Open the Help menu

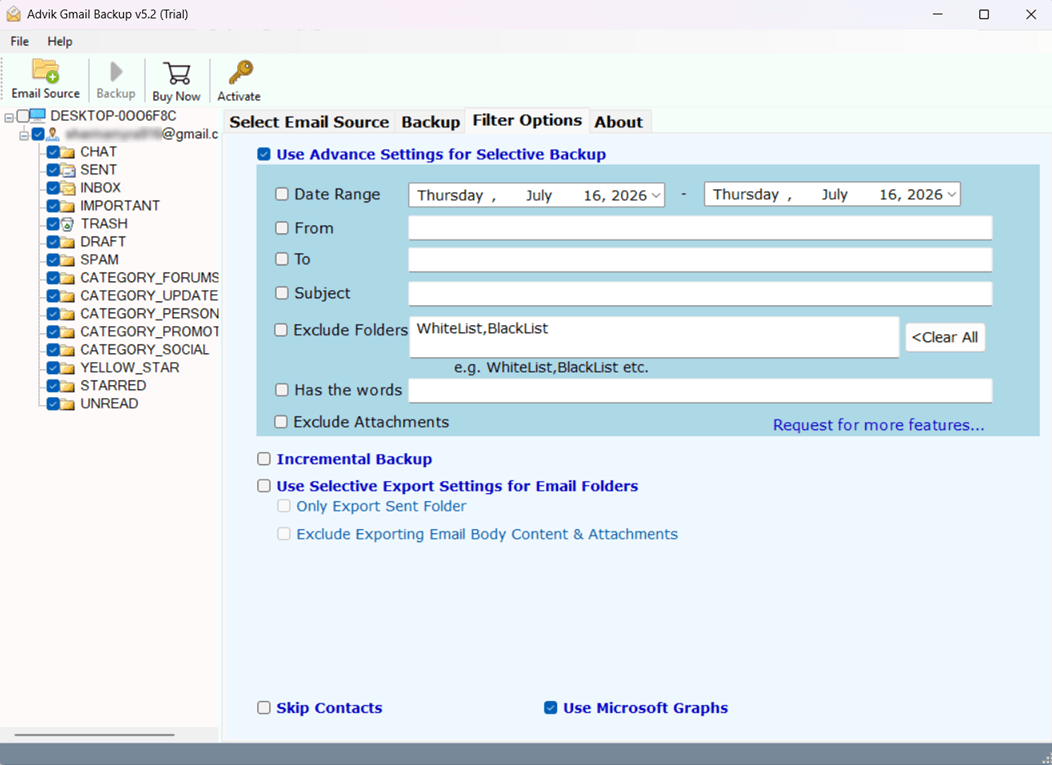pos(60,42)
